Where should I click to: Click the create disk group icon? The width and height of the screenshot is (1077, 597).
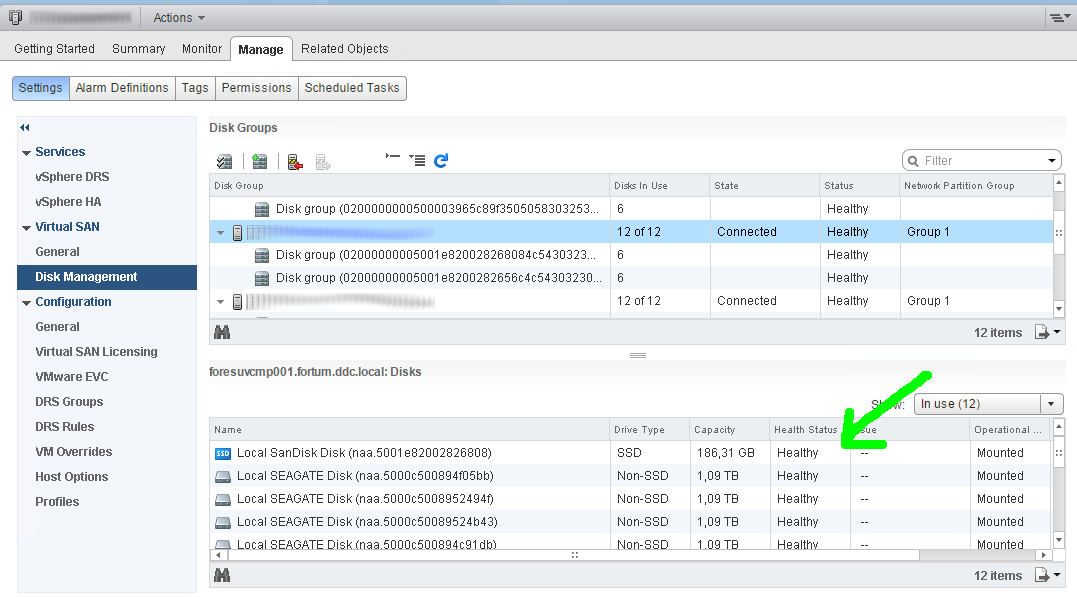pyautogui.click(x=260, y=161)
